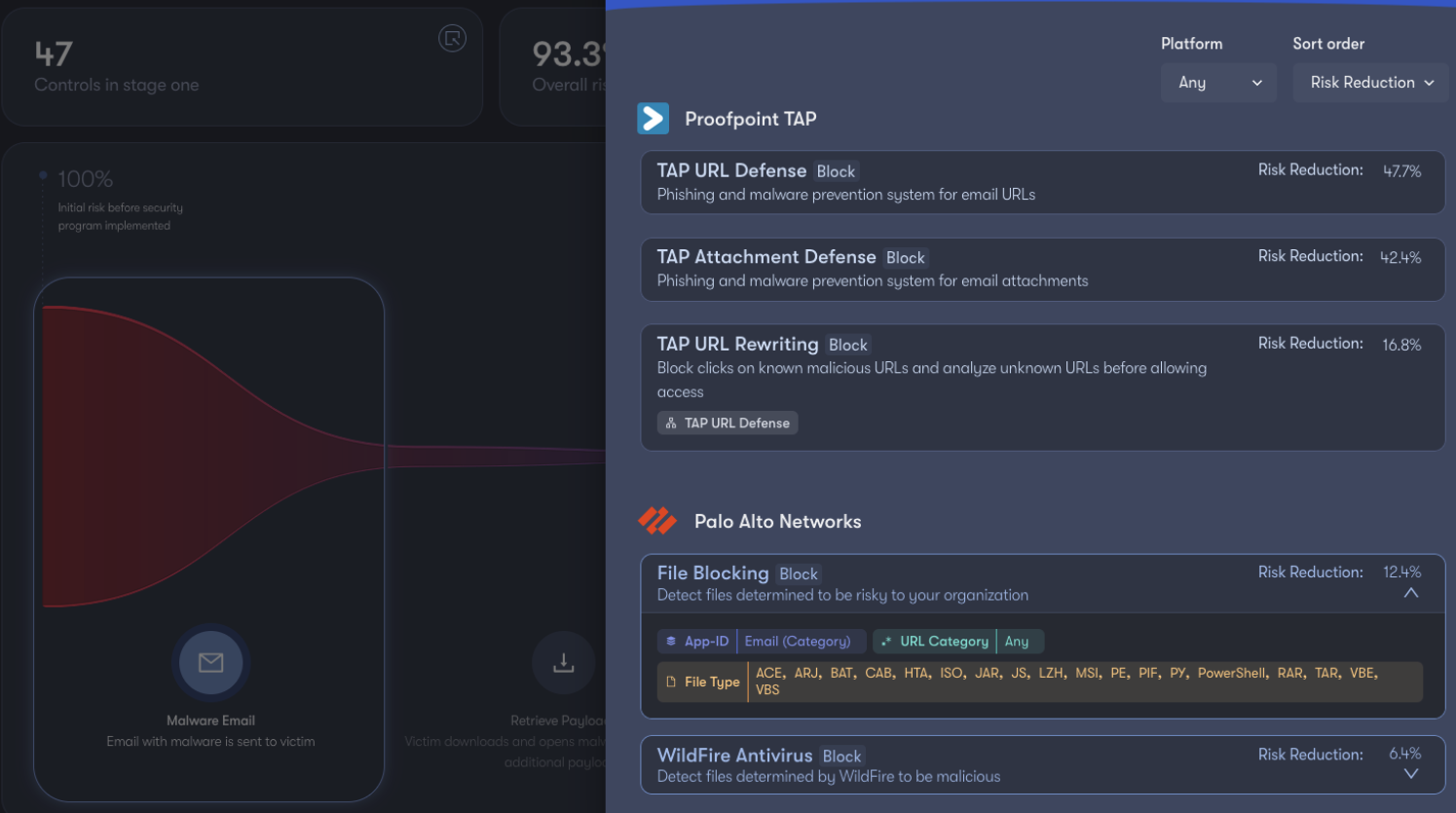
Task: Open the Sort order dropdown showing Risk Reduction
Action: click(x=1370, y=83)
